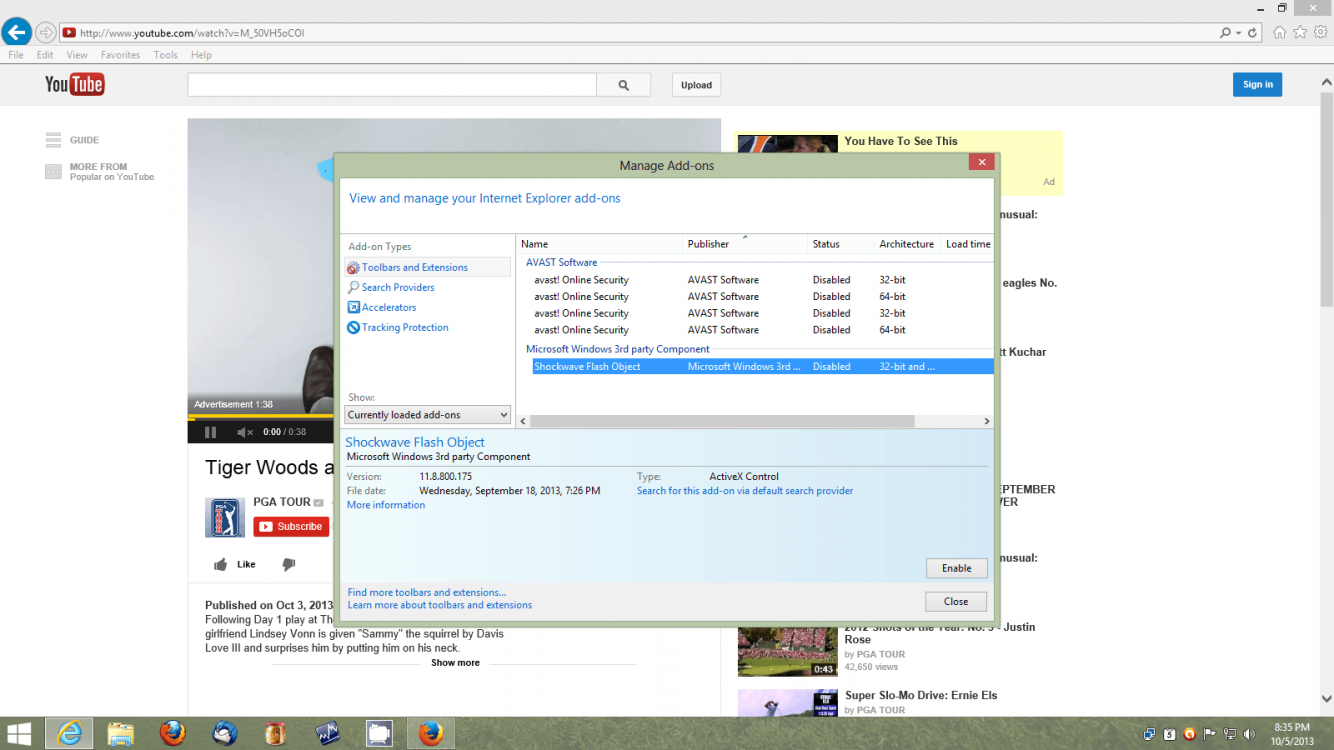Image resolution: width=1334 pixels, height=750 pixels.
Task: Open the YouTube Guide menu icon
Action: (53, 140)
